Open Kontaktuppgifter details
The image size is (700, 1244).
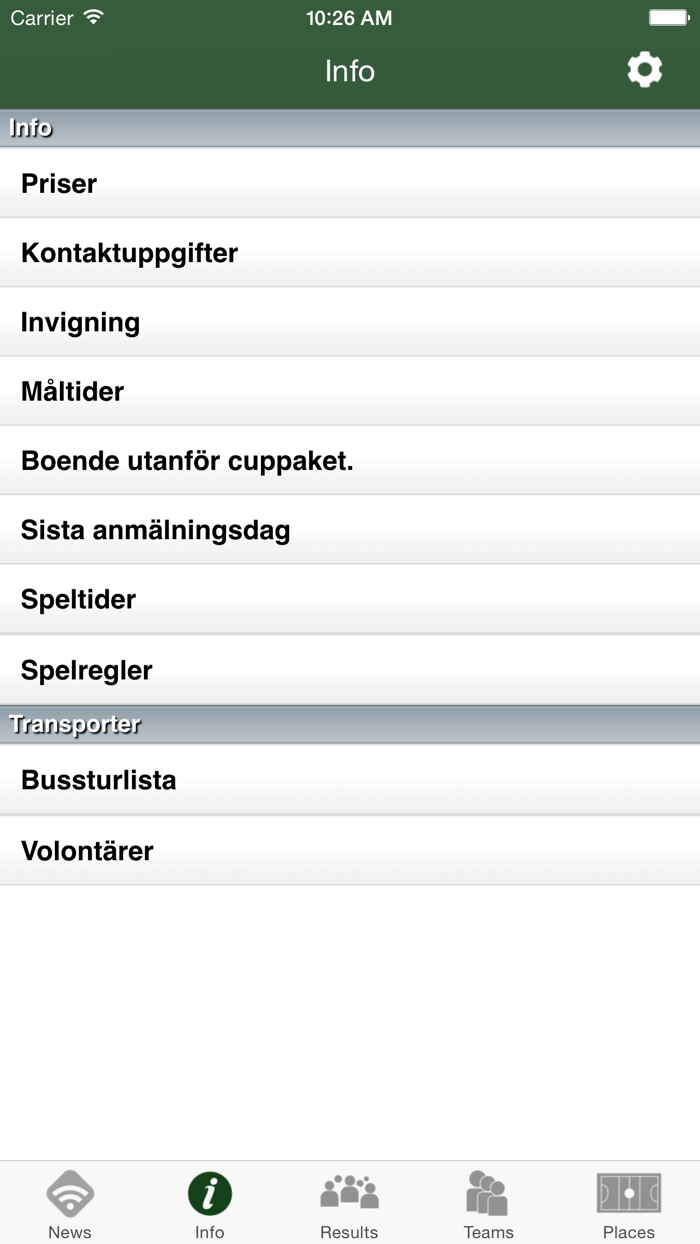(350, 252)
